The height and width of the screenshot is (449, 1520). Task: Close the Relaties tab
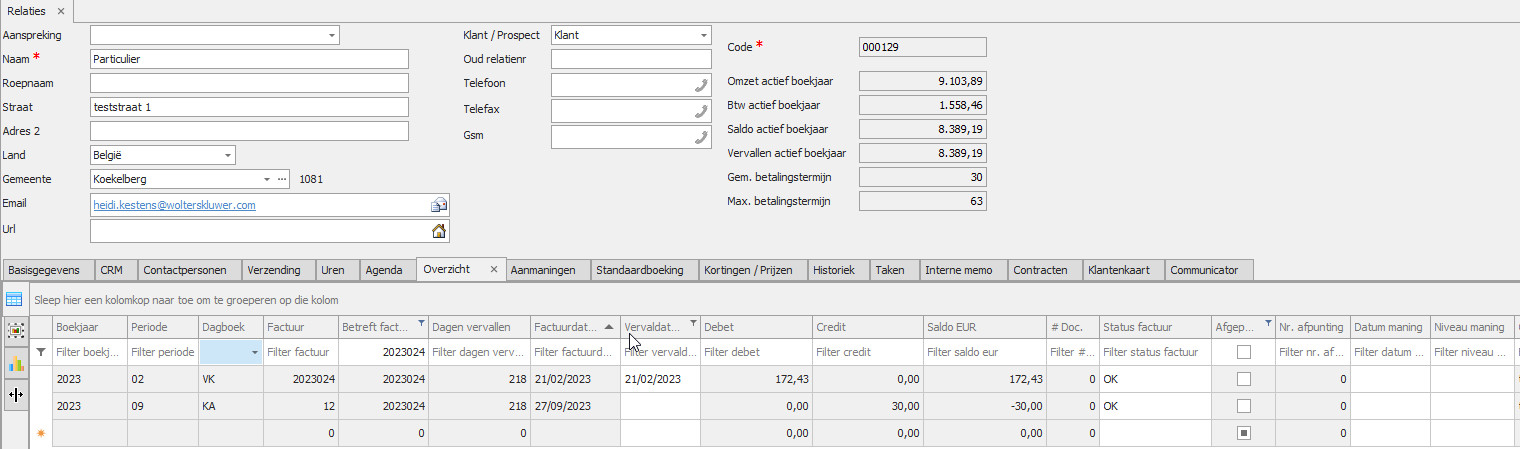pyautogui.click(x=60, y=11)
